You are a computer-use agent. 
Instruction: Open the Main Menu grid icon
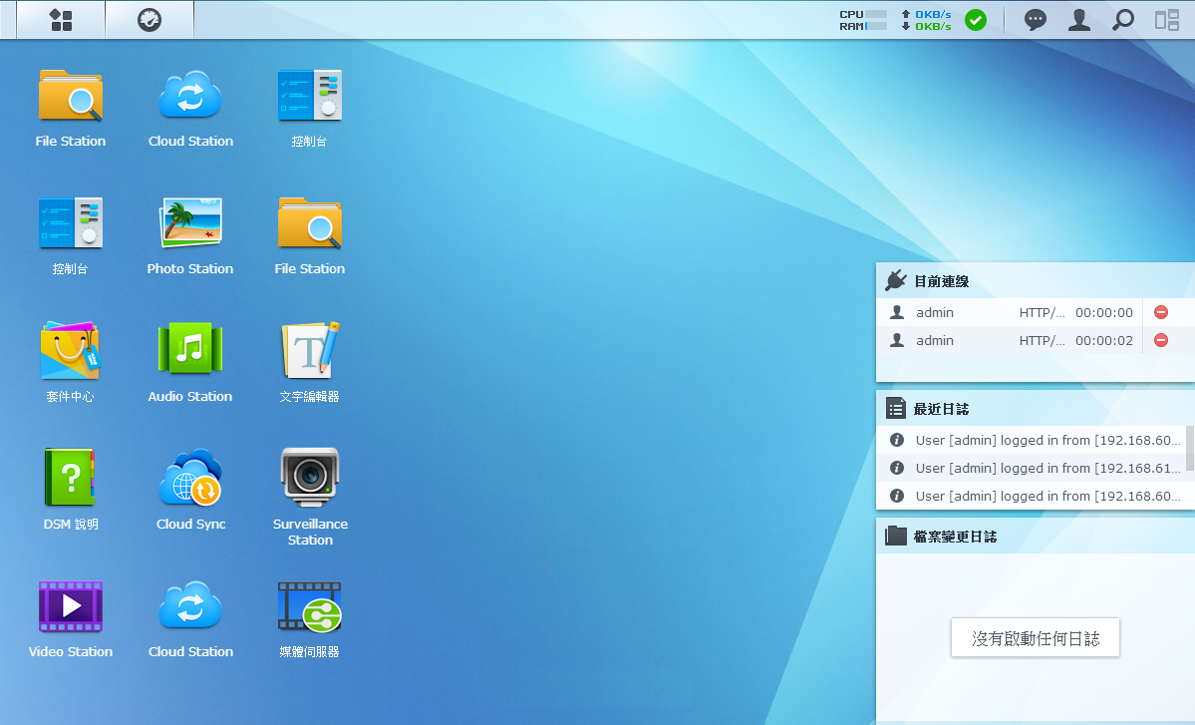61,20
